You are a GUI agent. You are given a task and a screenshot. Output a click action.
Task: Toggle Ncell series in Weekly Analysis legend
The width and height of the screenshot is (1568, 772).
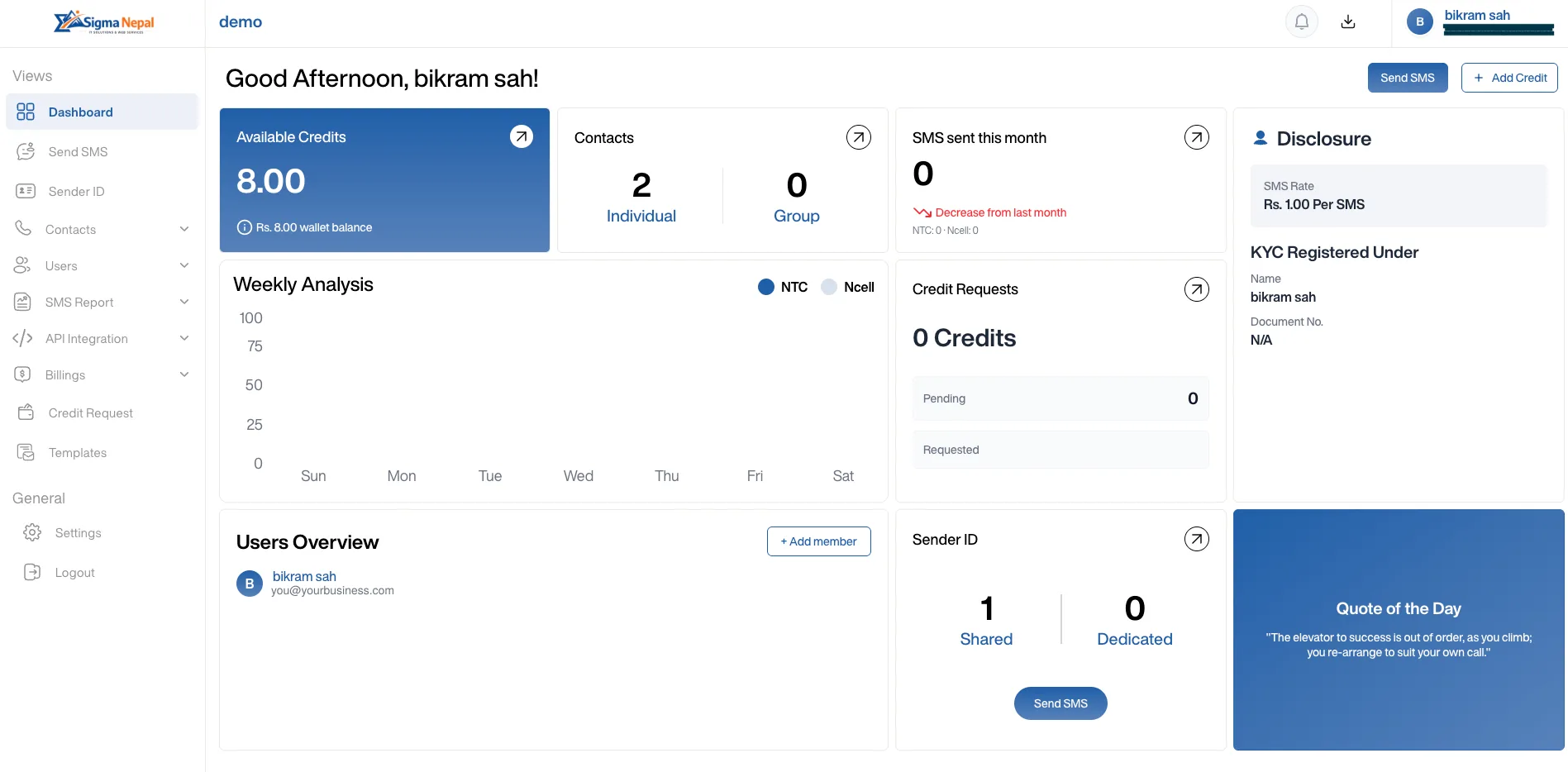pos(847,287)
